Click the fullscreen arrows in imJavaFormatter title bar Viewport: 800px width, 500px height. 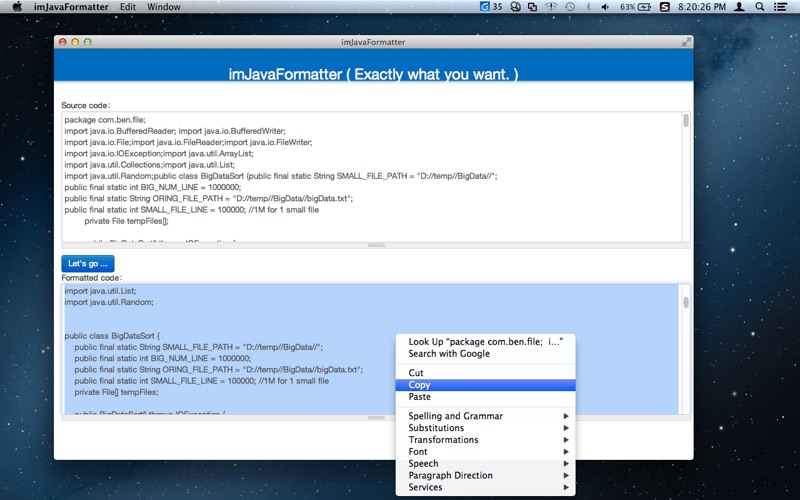pyautogui.click(x=686, y=42)
